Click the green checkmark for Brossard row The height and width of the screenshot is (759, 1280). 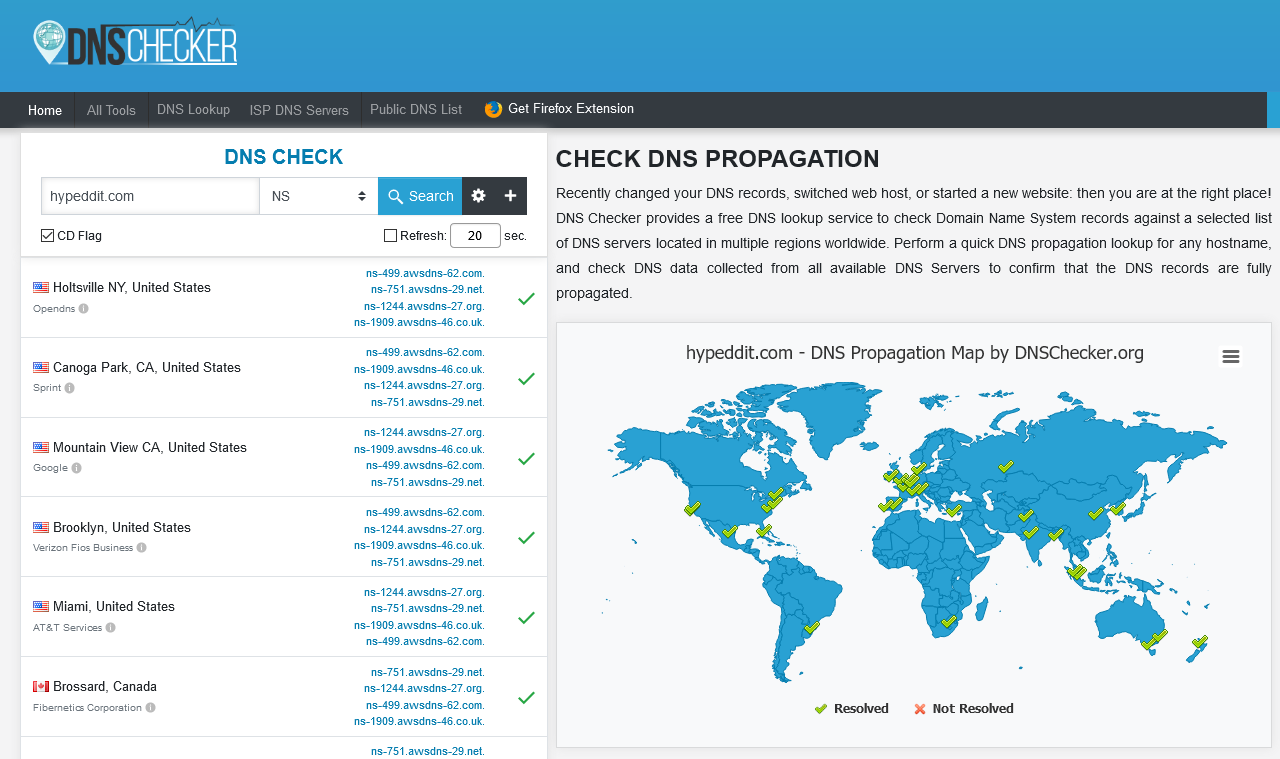click(526, 697)
